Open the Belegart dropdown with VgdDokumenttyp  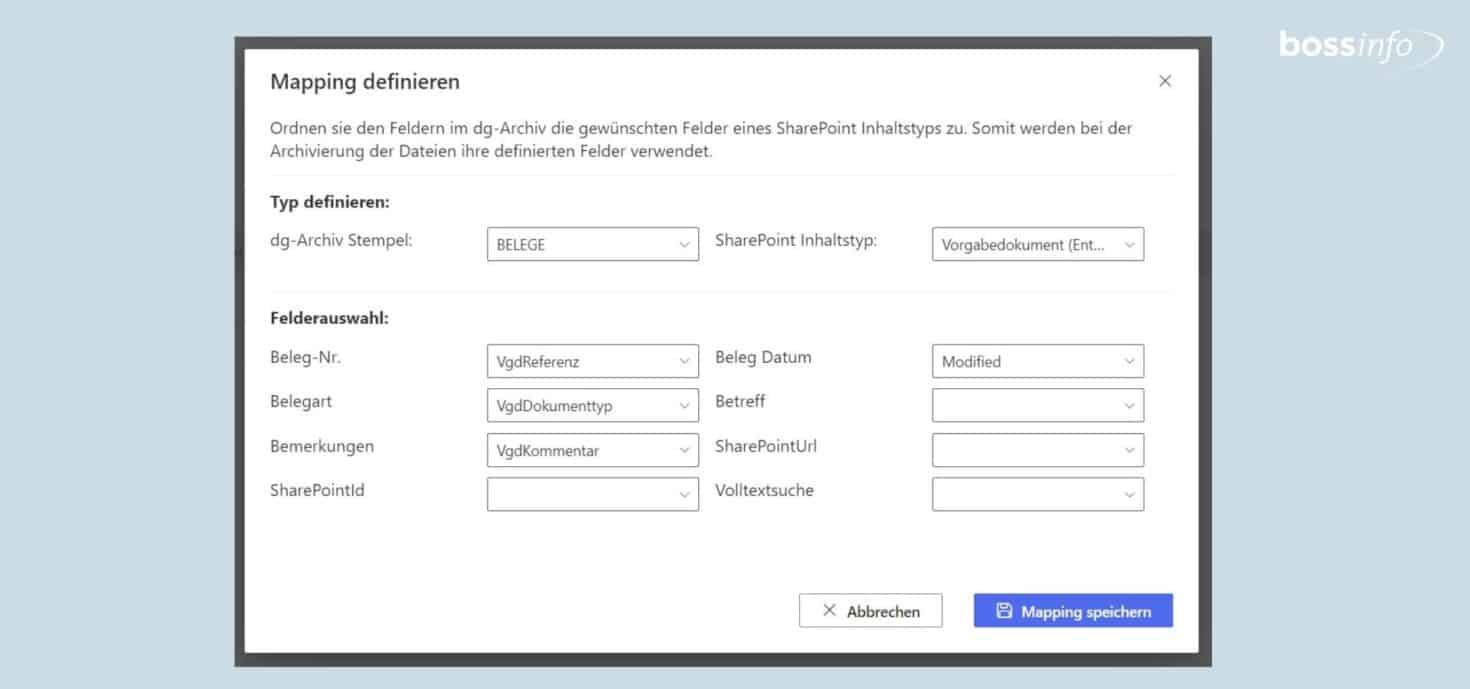pyautogui.click(x=592, y=405)
